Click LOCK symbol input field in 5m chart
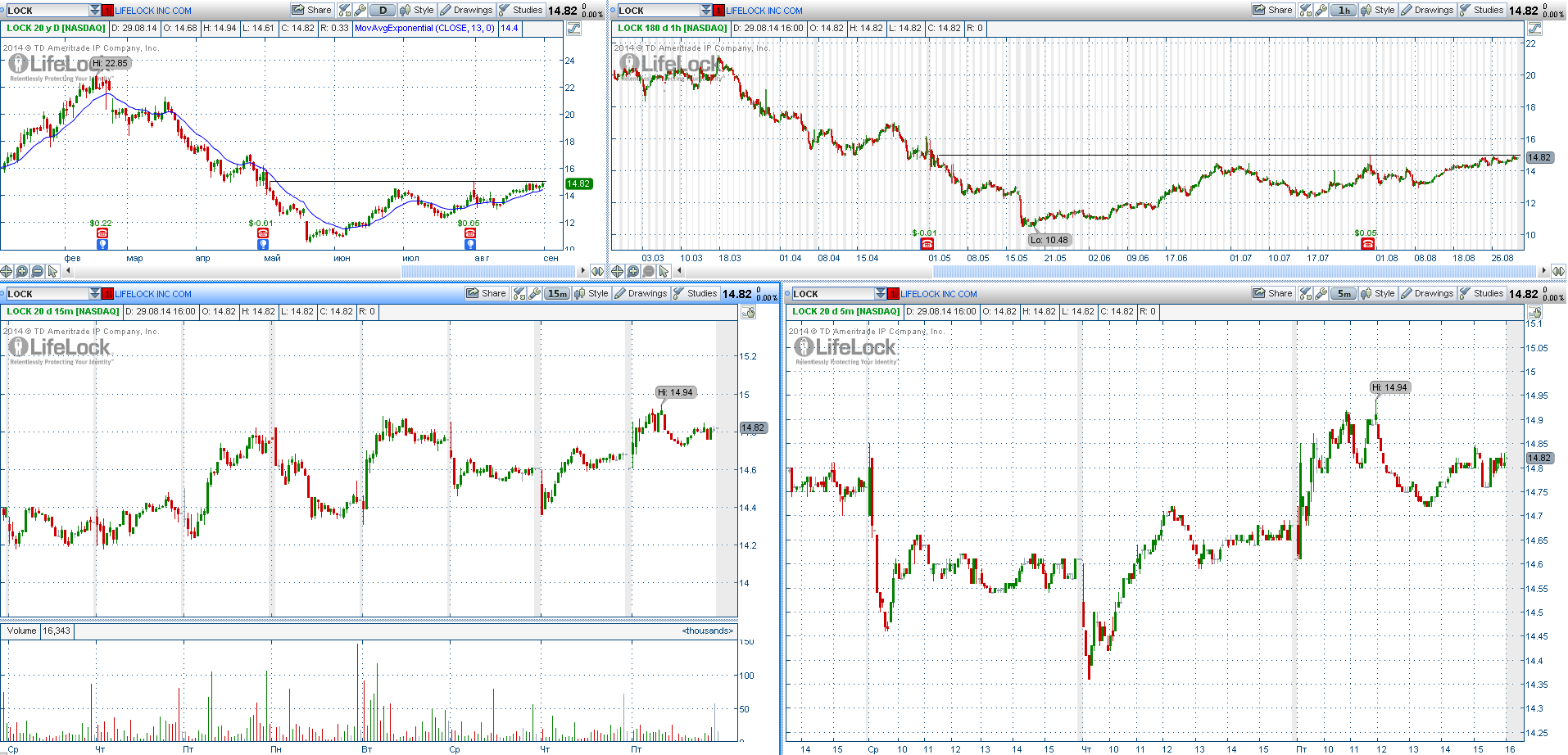This screenshot has width=1568, height=755. (832, 293)
